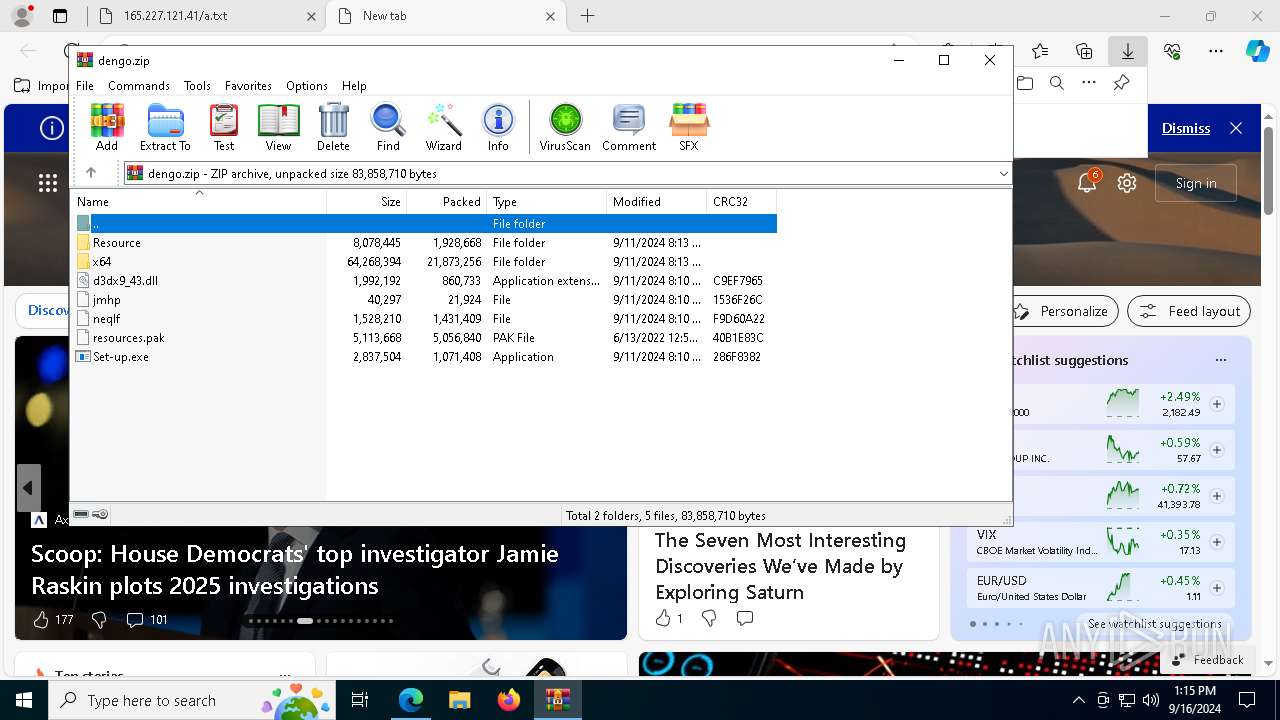
Task: Open the notifications bell icon
Action: pyautogui.click(x=1087, y=182)
